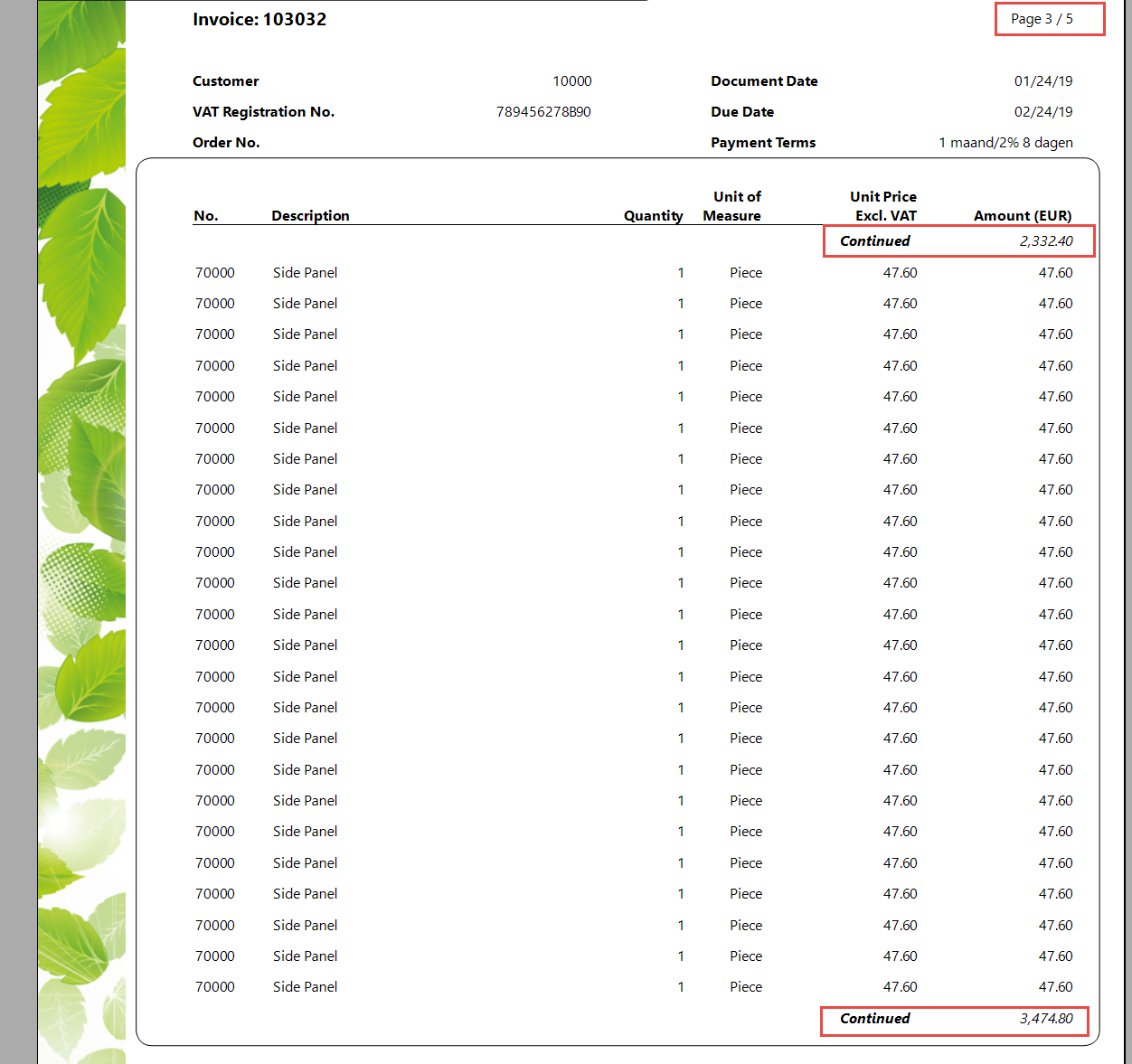Click the bottom running total 3,474.80
Screen dimensions: 1132x1064
[1045, 1019]
